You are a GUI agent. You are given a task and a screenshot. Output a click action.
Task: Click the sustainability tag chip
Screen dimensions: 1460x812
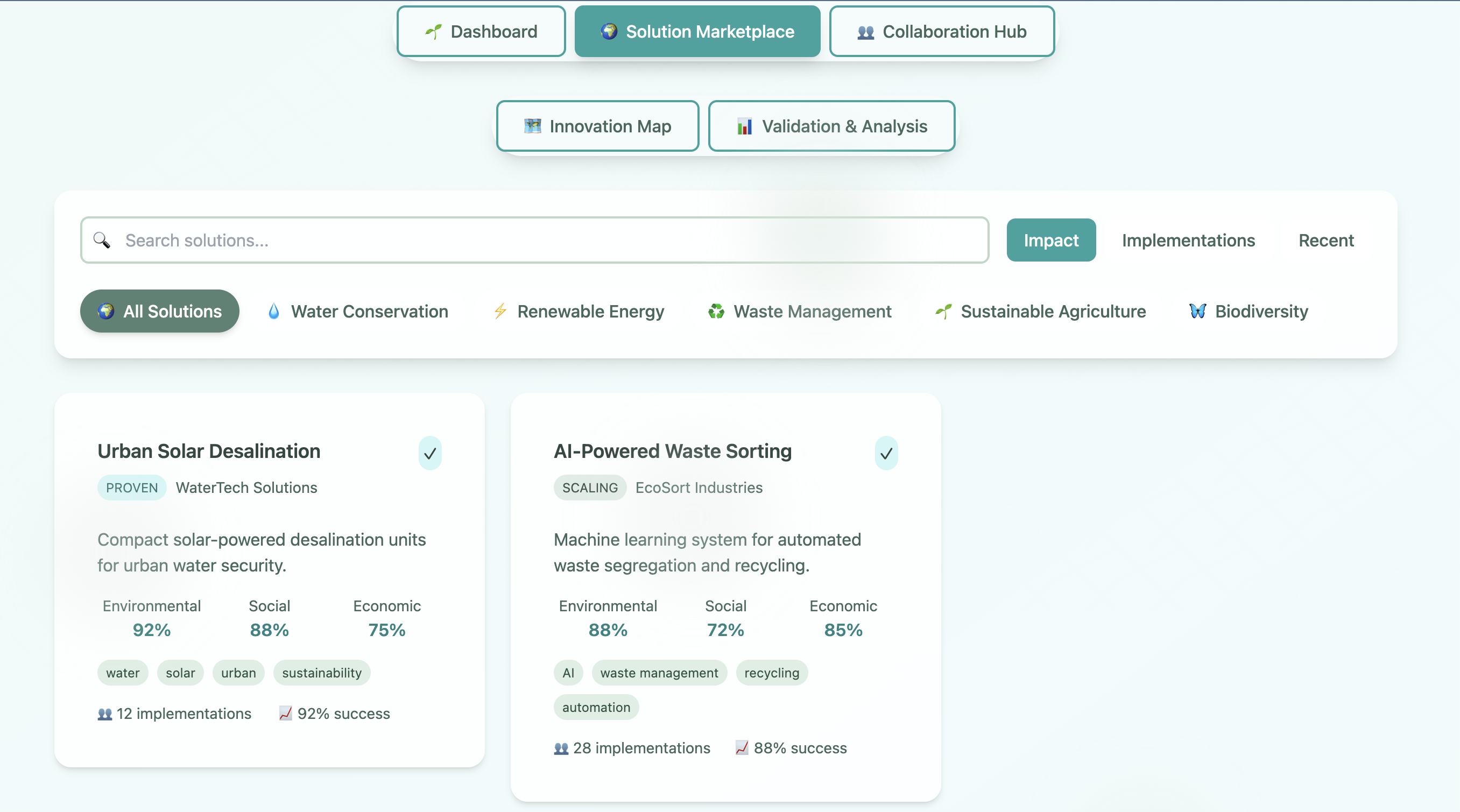click(x=321, y=673)
